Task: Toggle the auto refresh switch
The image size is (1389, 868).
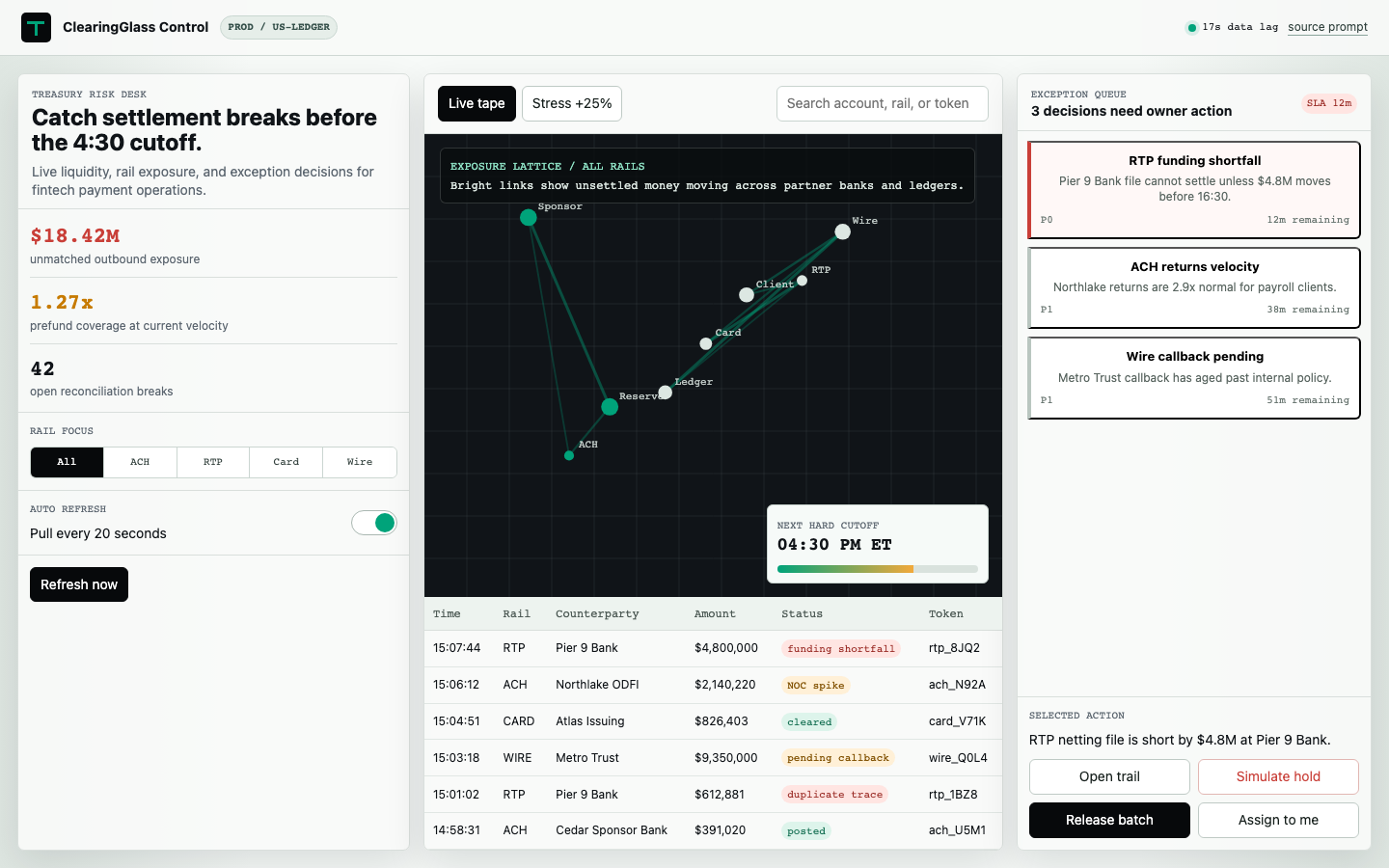Action: coord(374,523)
